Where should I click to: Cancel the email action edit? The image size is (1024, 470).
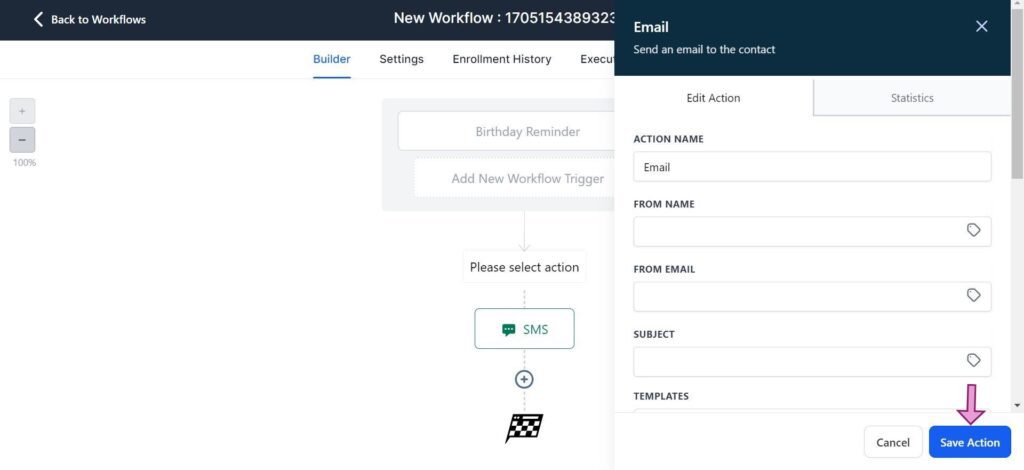[x=893, y=443]
